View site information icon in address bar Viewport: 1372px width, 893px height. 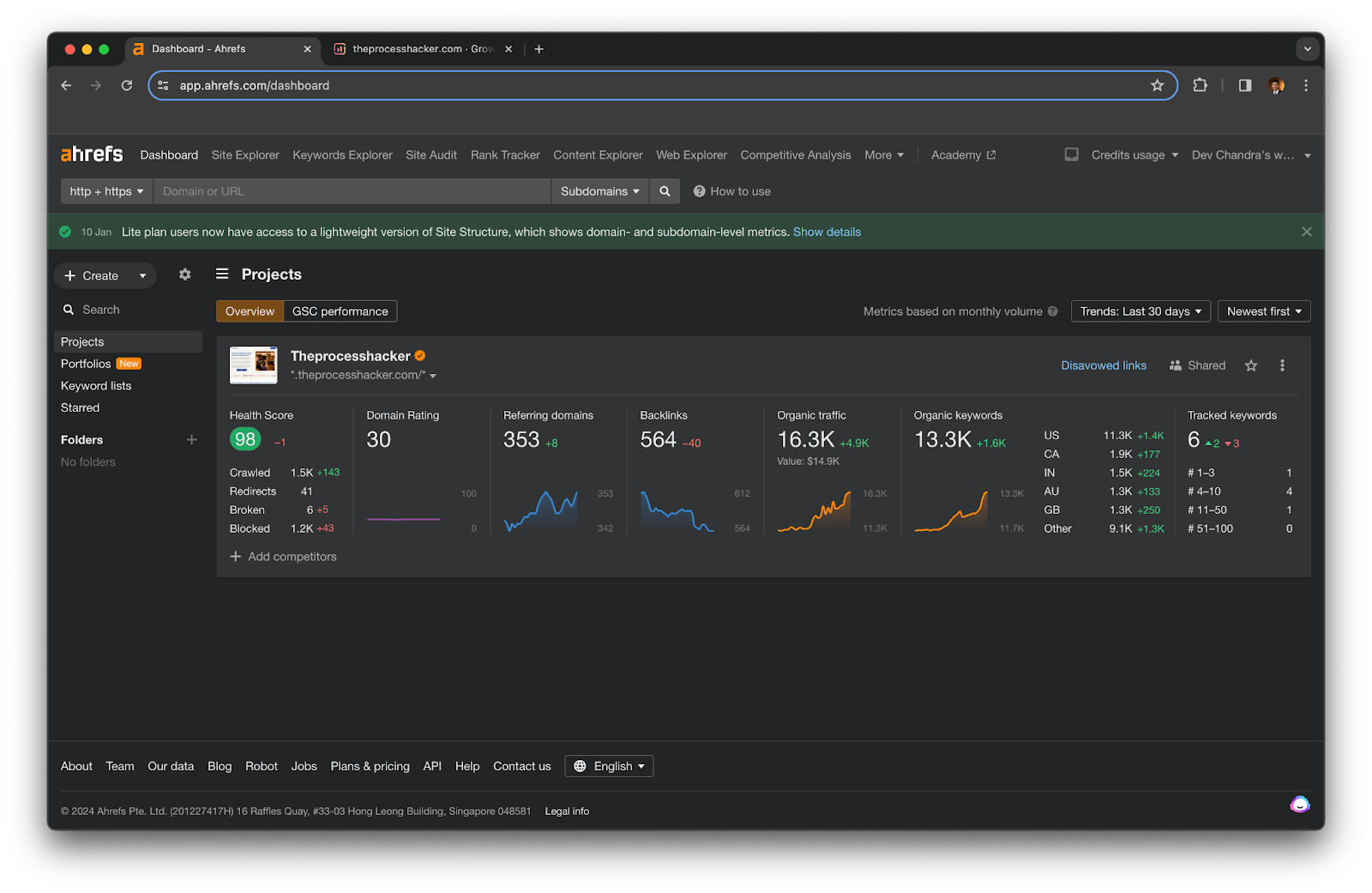click(163, 85)
